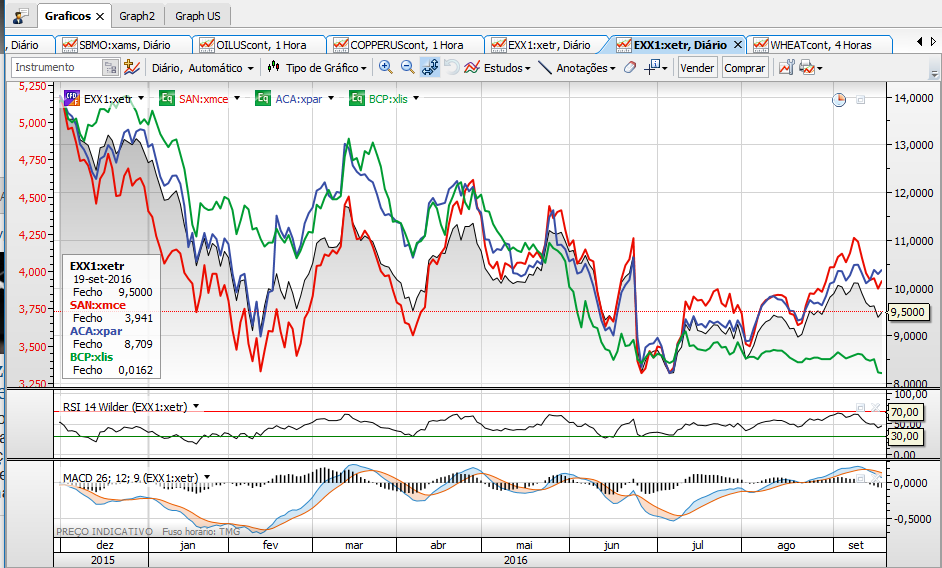Select the crosshair pan tool icon
The width and height of the screenshot is (942, 568).
[430, 67]
